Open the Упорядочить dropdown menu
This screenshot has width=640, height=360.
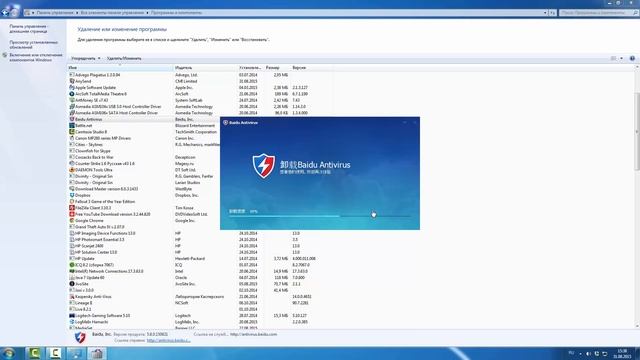click(x=85, y=58)
